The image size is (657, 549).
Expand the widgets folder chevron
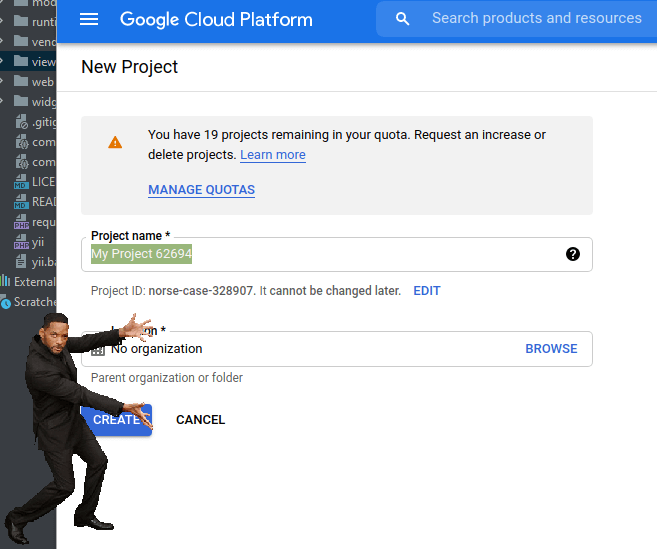2,101
